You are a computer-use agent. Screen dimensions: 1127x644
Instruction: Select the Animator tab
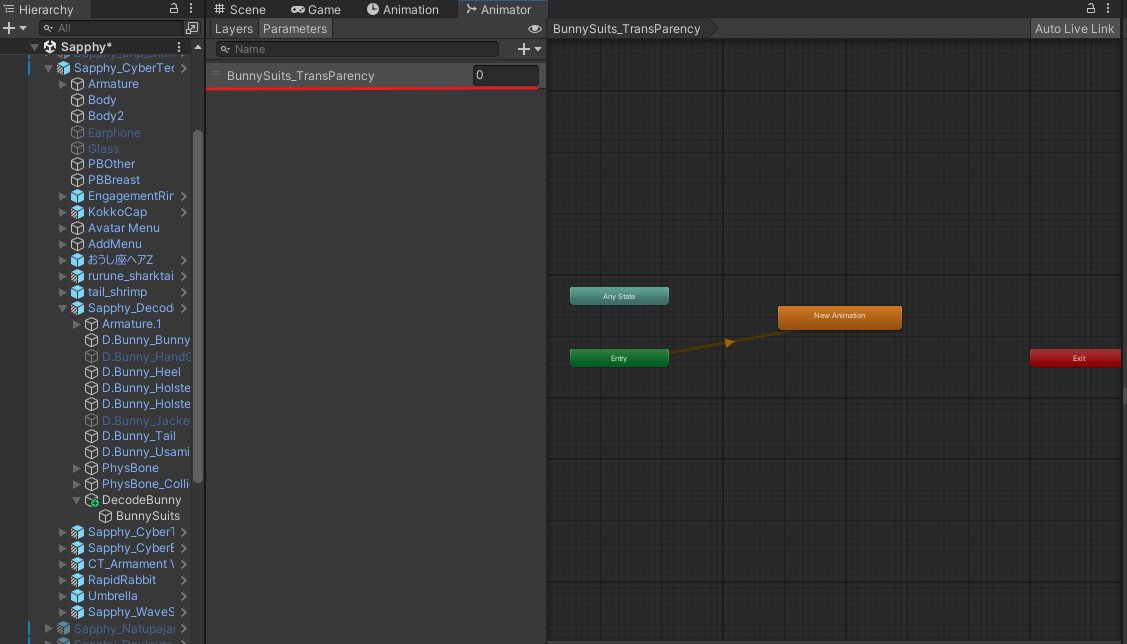click(499, 9)
